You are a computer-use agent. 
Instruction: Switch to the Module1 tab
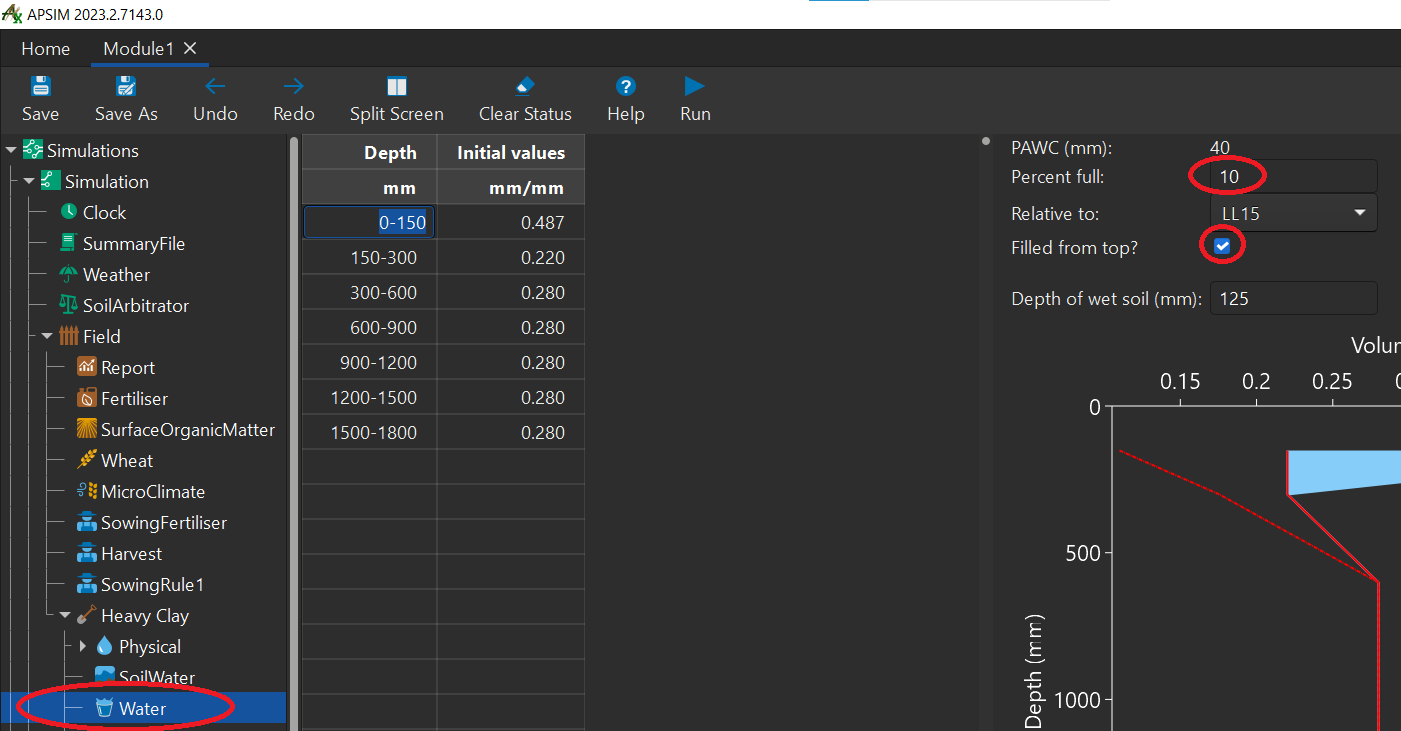138,48
